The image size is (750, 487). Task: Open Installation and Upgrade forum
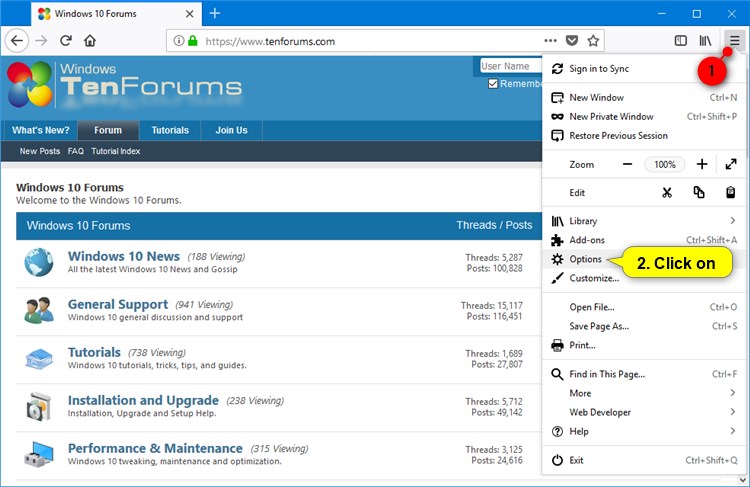(143, 400)
